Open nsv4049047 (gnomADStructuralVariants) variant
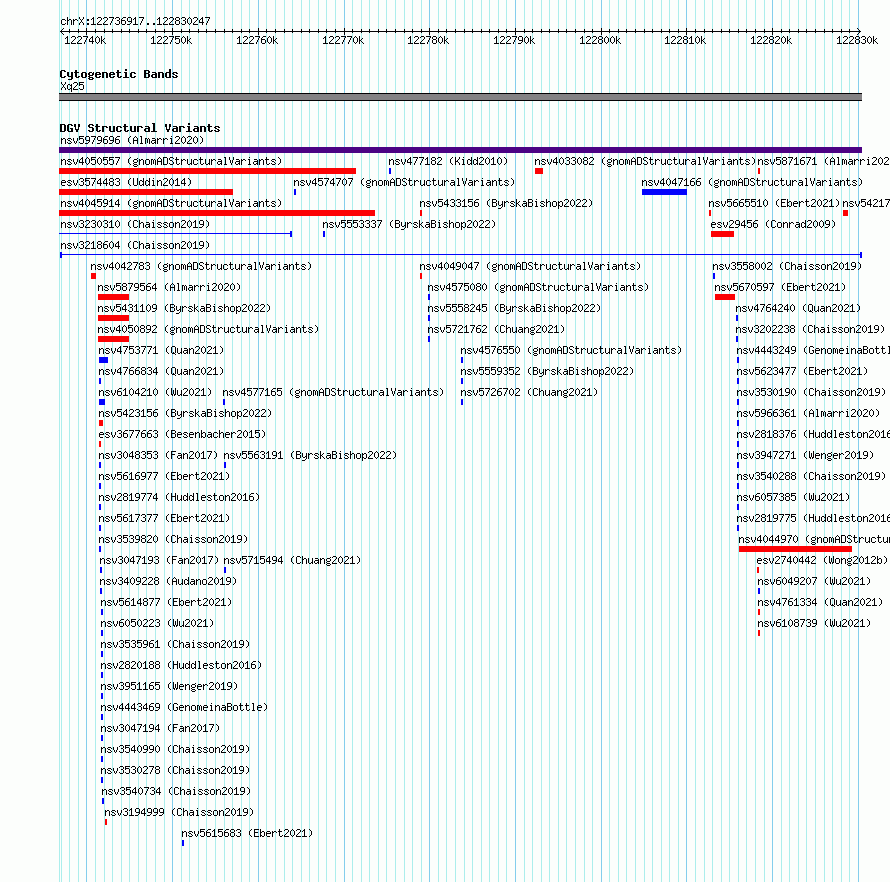This screenshot has width=890, height=882. click(x=530, y=266)
